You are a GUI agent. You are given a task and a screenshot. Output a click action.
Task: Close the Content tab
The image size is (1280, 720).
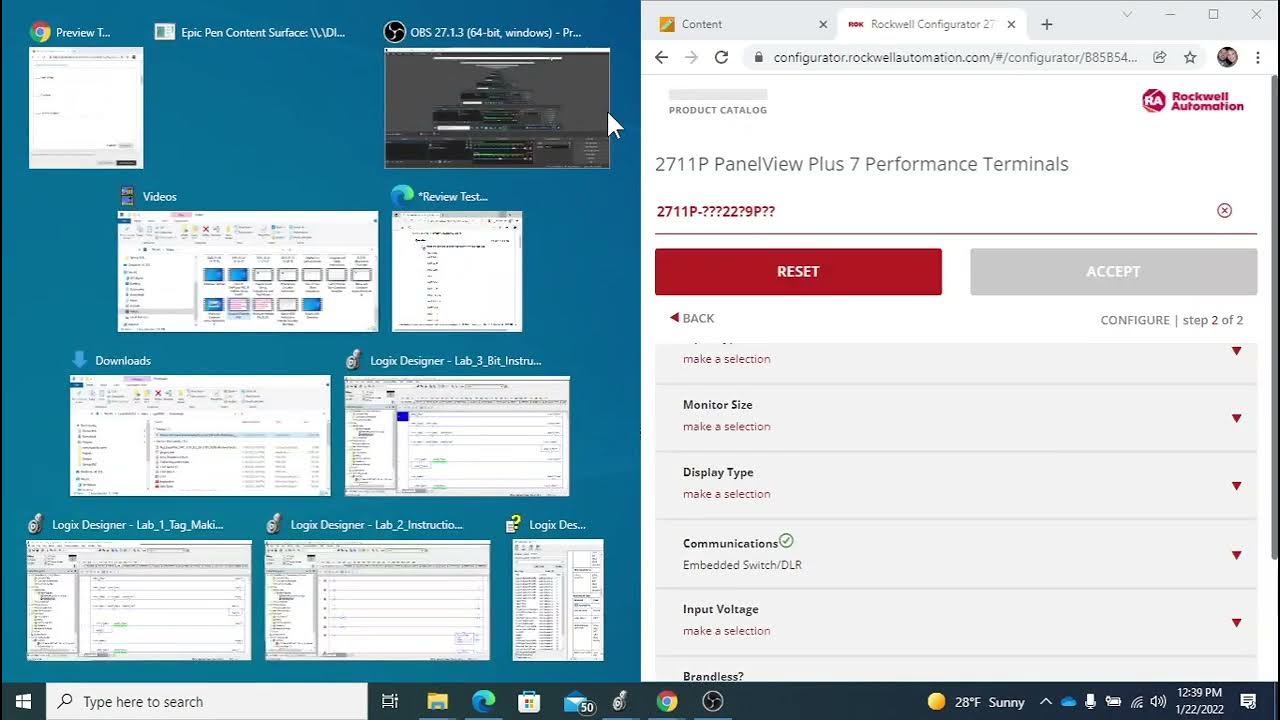point(823,24)
